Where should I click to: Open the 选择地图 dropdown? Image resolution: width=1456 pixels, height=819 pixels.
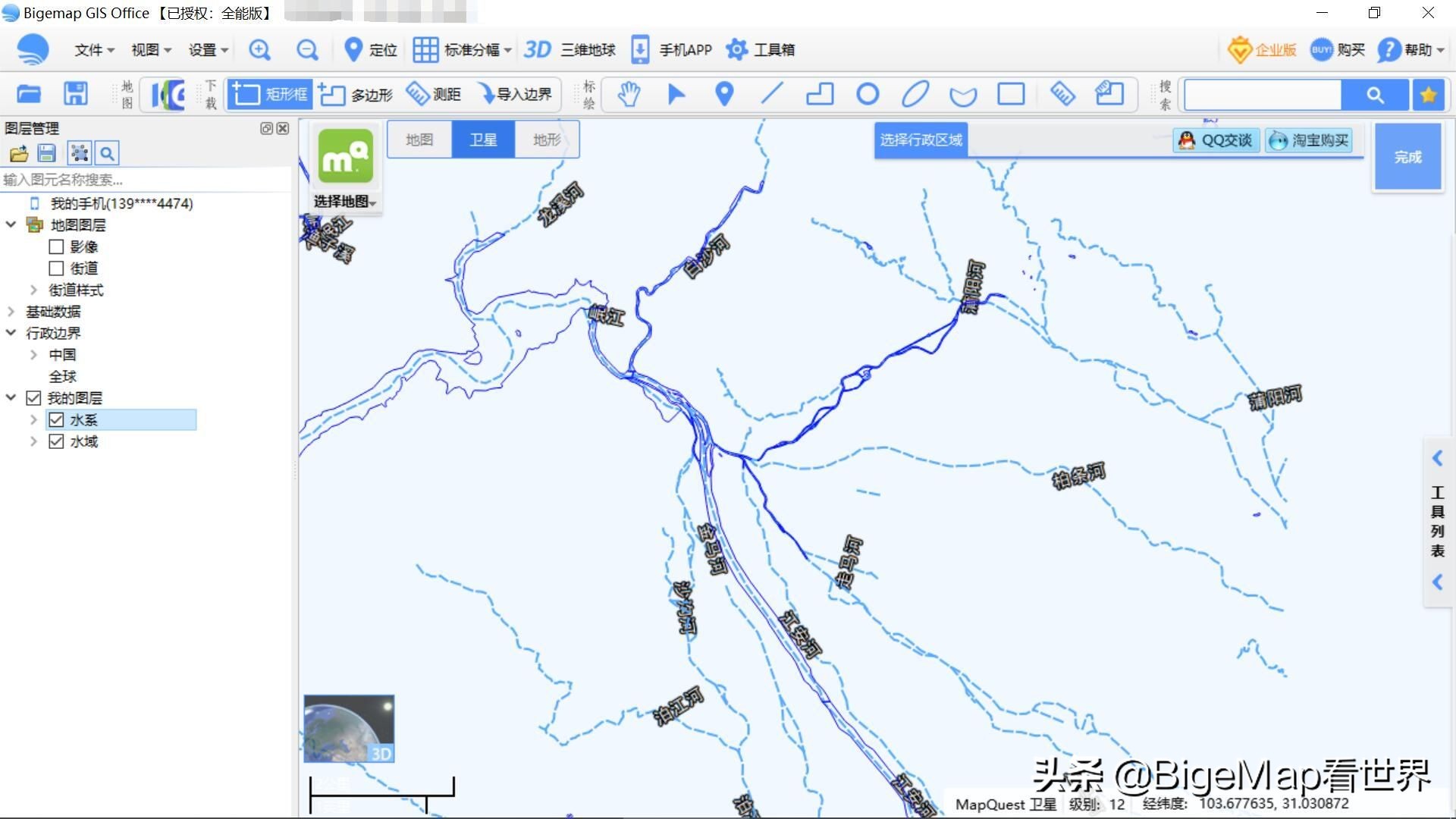(345, 201)
